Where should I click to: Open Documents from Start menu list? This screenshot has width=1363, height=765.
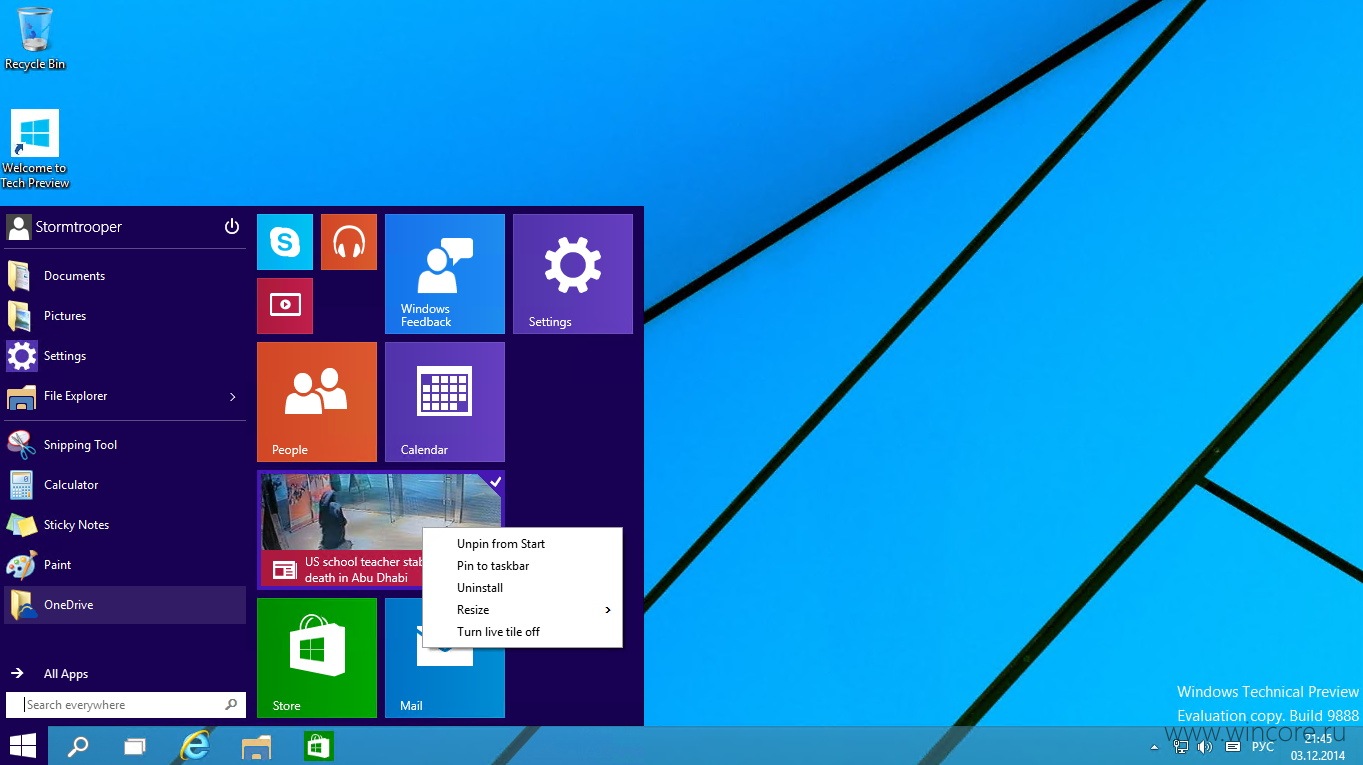(125, 276)
